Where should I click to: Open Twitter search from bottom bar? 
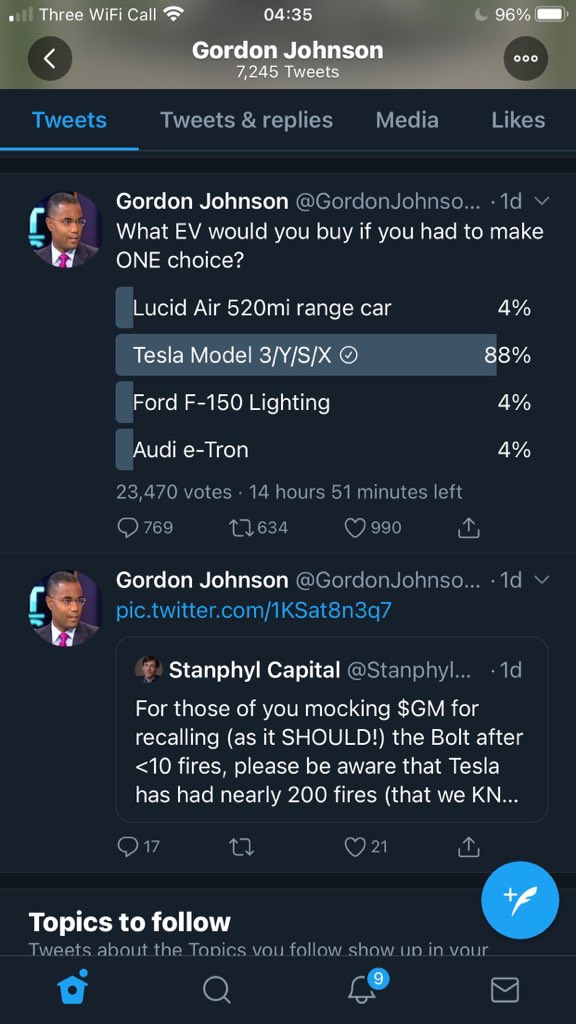pos(216,991)
